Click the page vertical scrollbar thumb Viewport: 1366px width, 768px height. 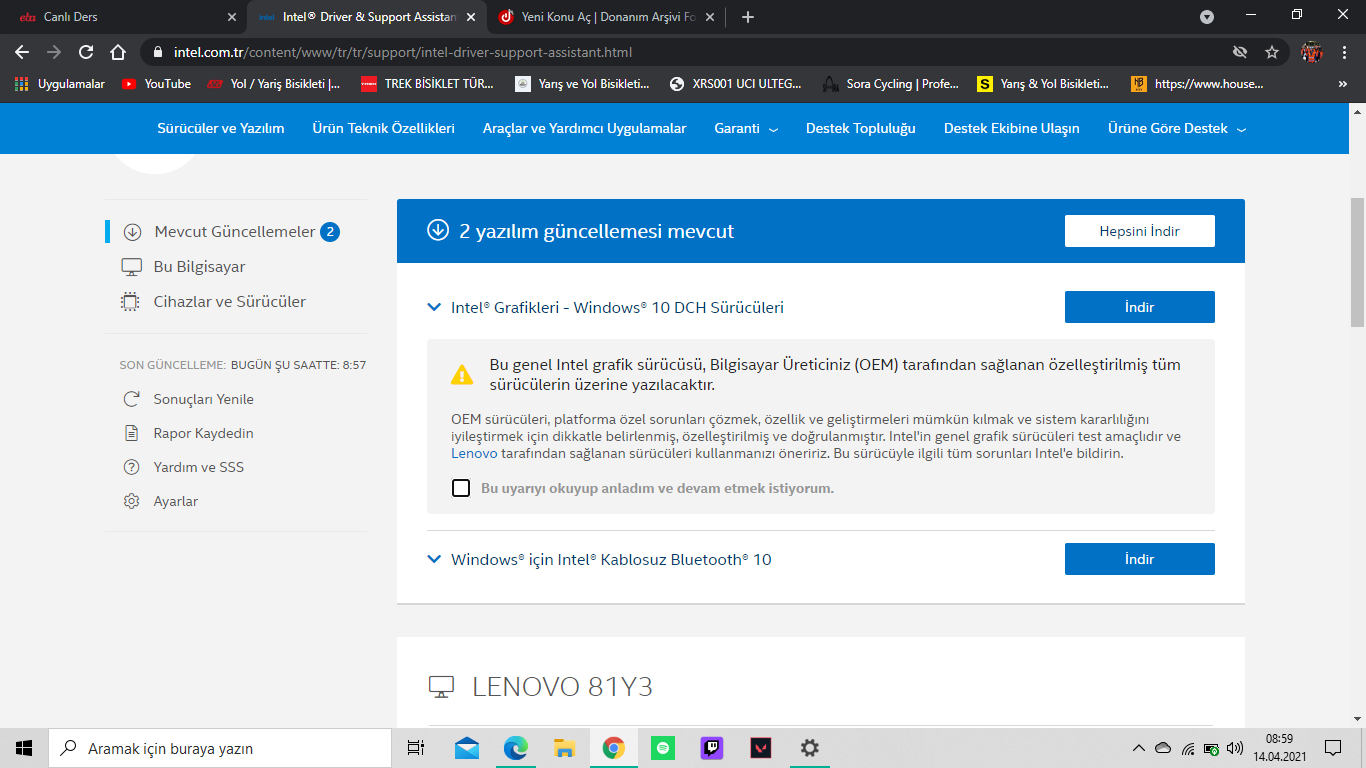(1357, 262)
